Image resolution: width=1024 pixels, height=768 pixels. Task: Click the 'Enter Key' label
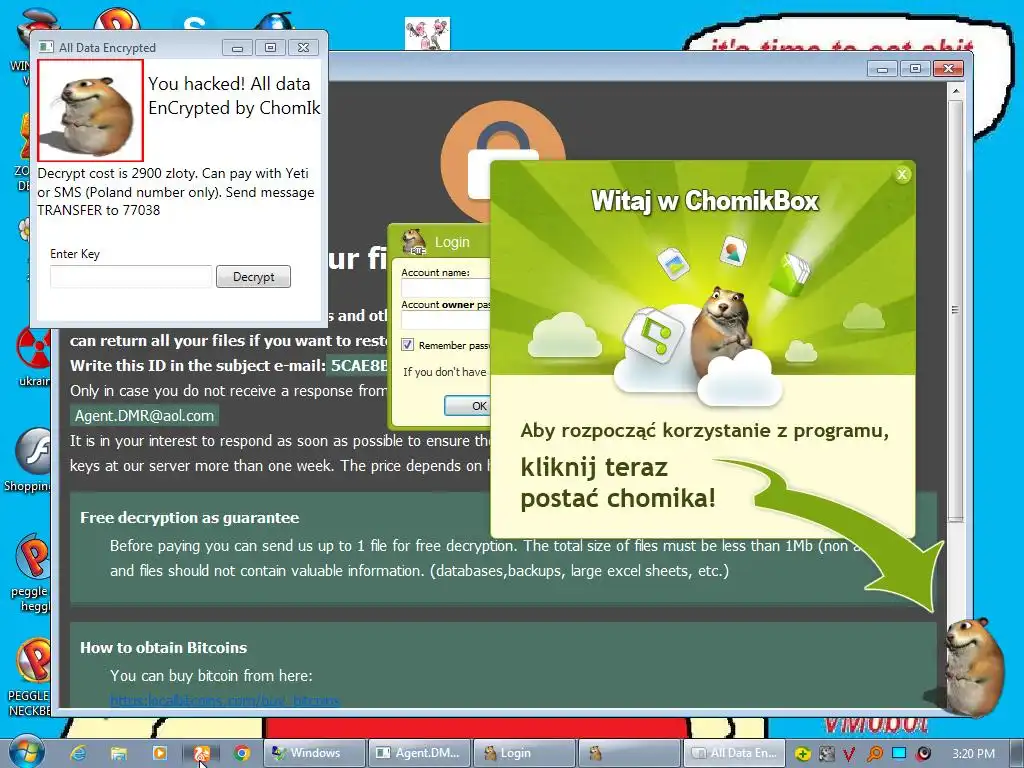pos(75,254)
